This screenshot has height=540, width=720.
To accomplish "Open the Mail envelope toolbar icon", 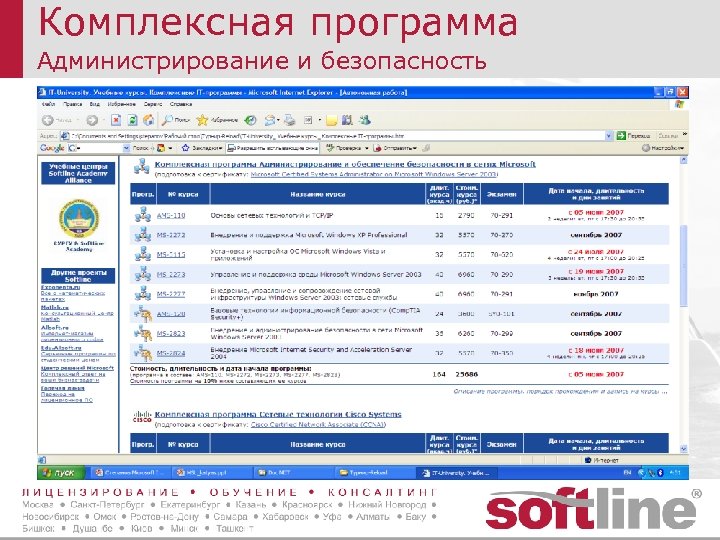I will tap(270, 120).
